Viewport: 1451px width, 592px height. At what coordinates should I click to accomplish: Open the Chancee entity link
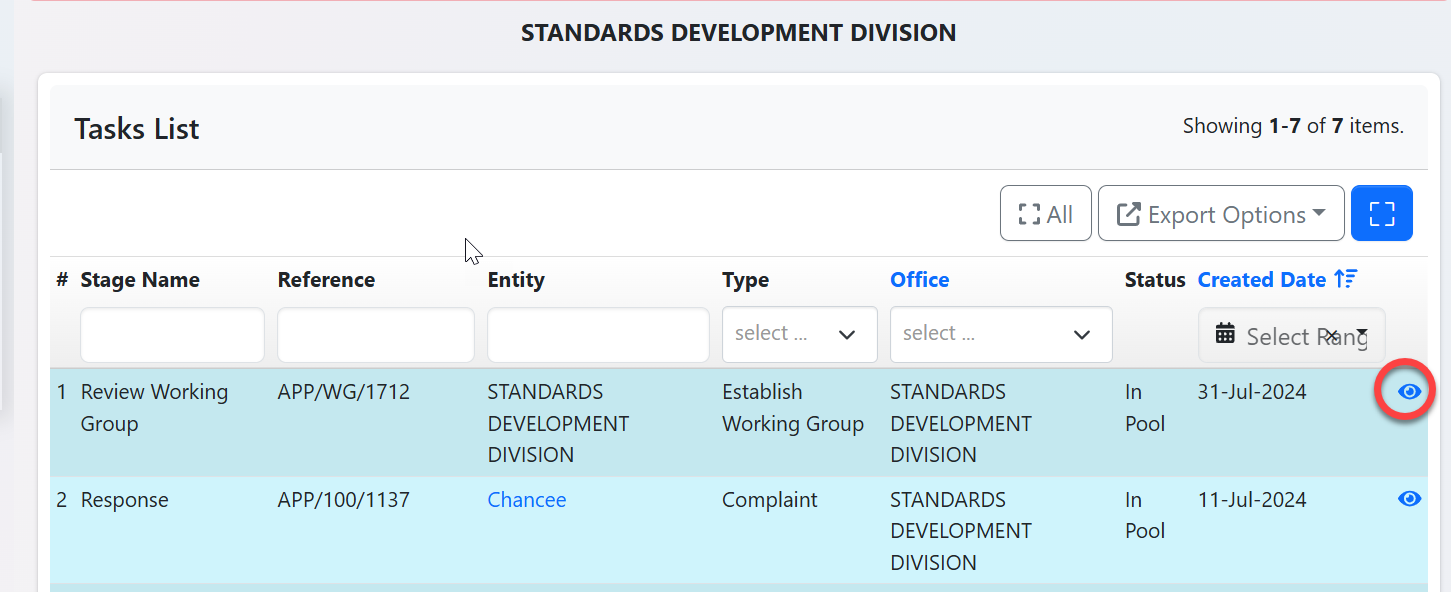tap(526, 500)
